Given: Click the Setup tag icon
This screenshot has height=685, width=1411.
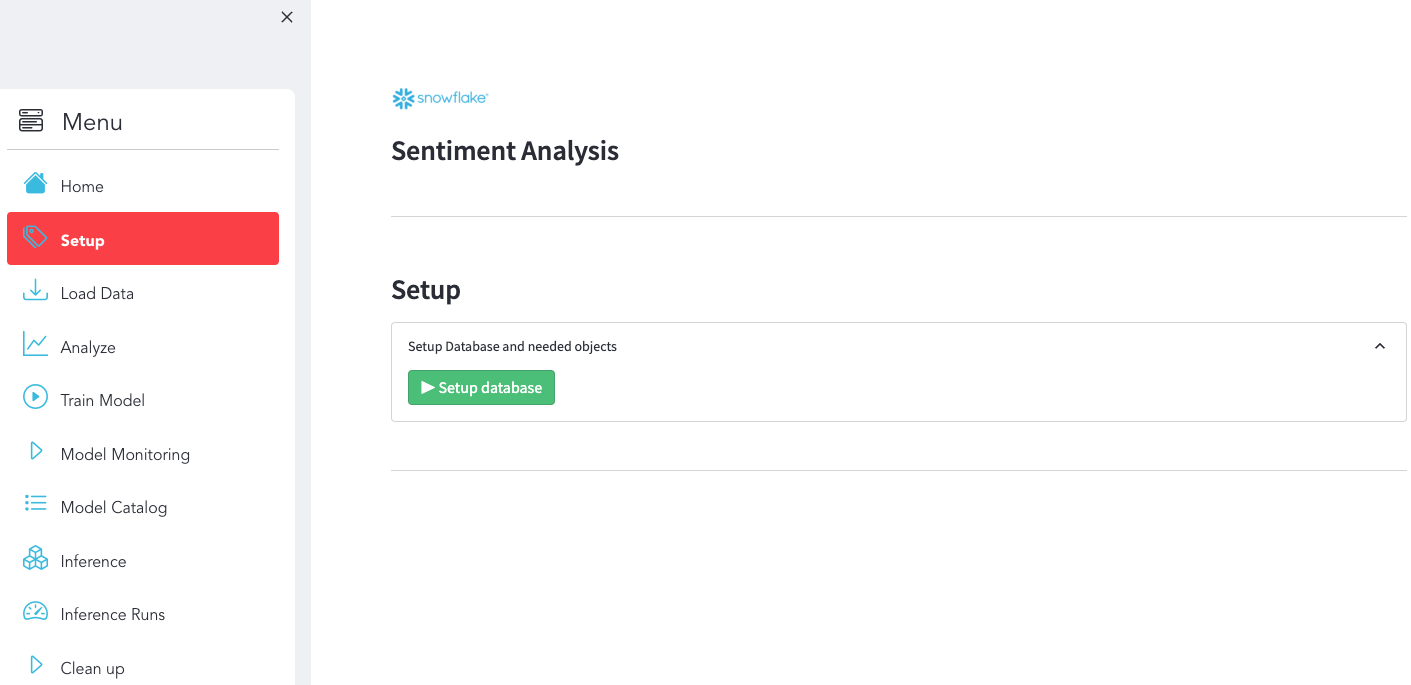Looking at the screenshot, I should coord(35,237).
